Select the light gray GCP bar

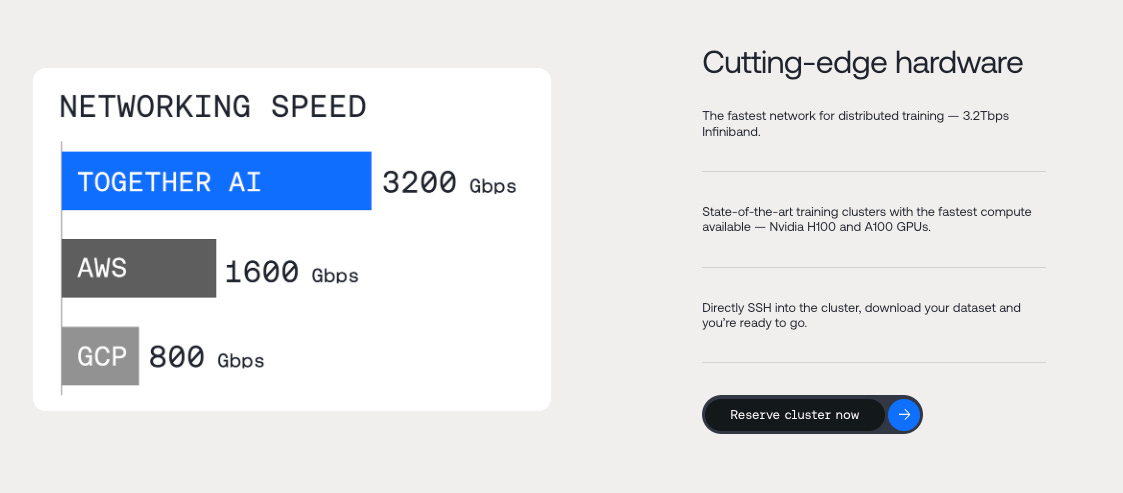[x=100, y=355]
